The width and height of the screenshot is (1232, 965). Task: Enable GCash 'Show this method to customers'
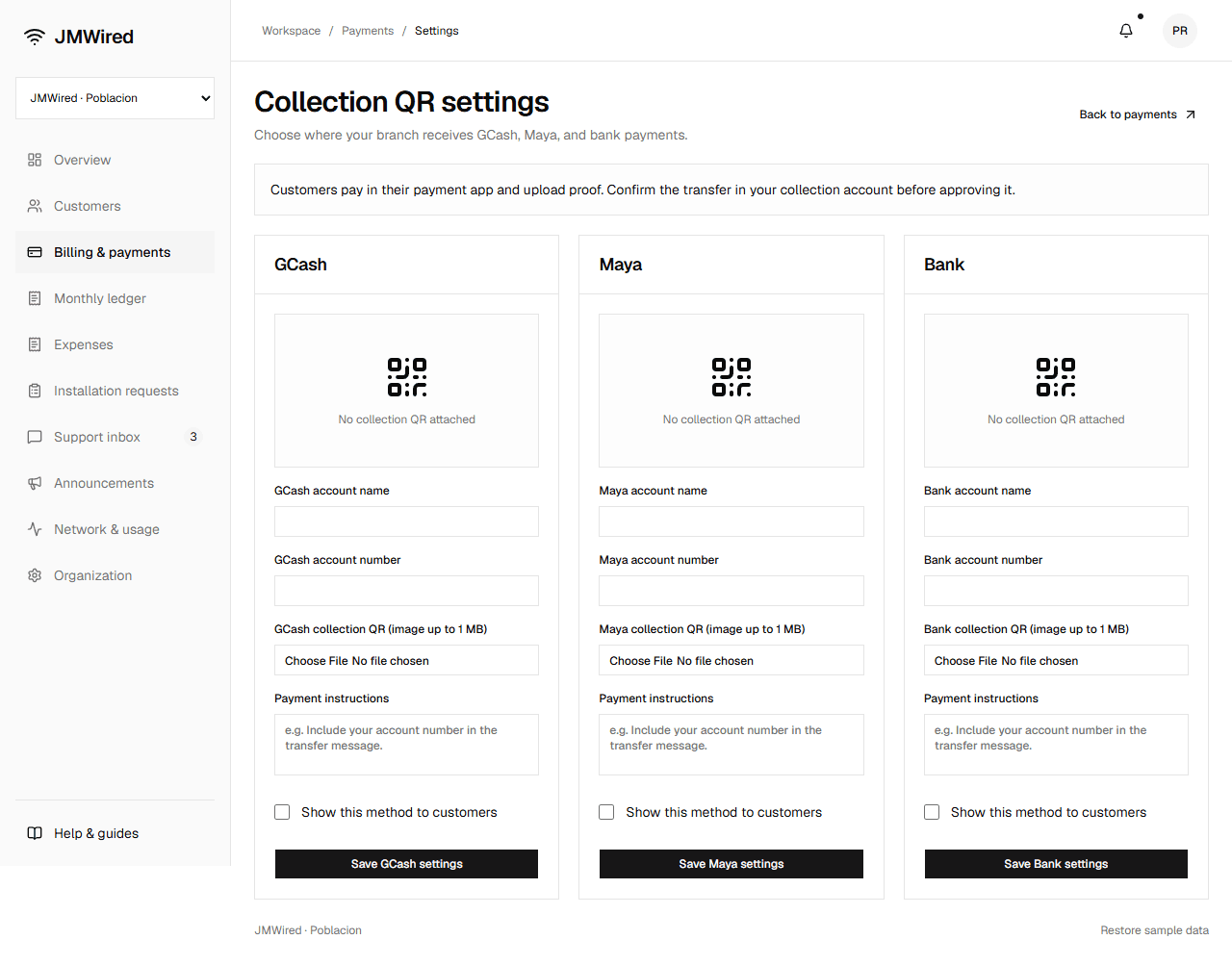tap(282, 812)
